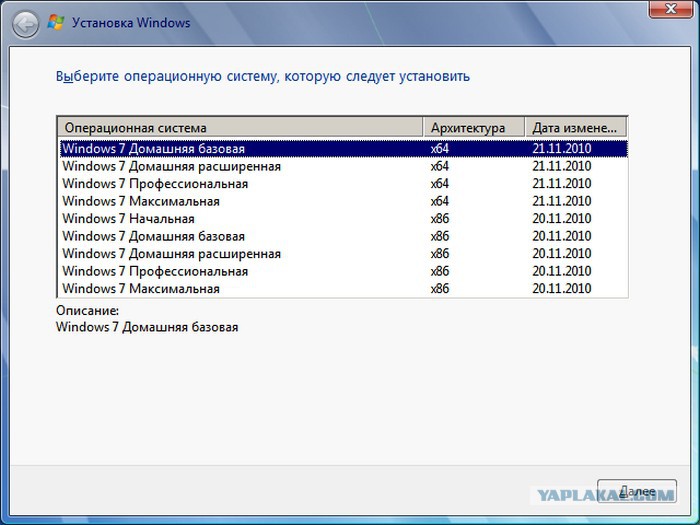Click x64 cell of Домашняя расширенная row
The image size is (700, 525).
pyautogui.click(x=440, y=166)
